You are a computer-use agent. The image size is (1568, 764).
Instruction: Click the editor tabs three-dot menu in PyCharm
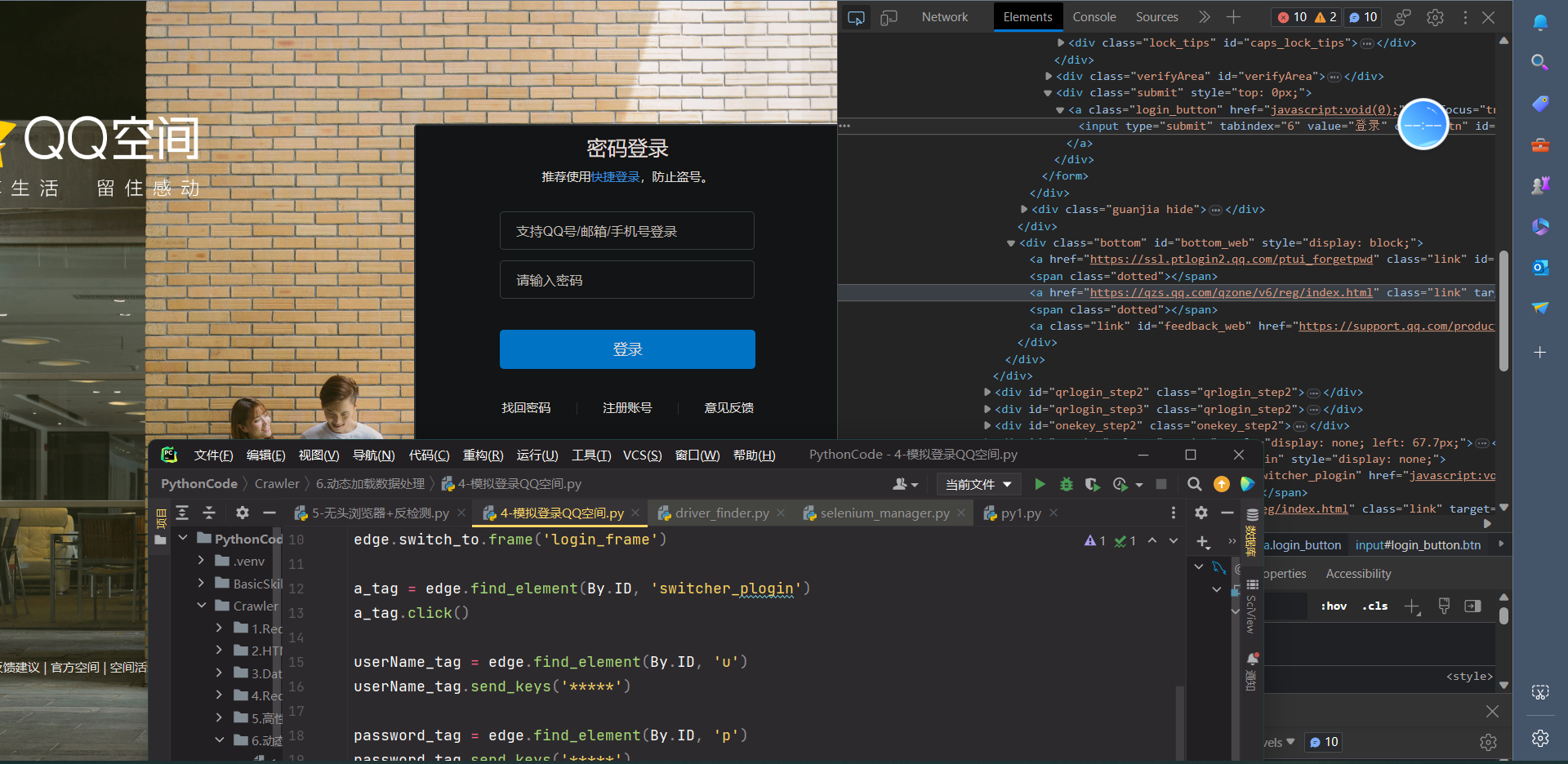(x=1174, y=513)
